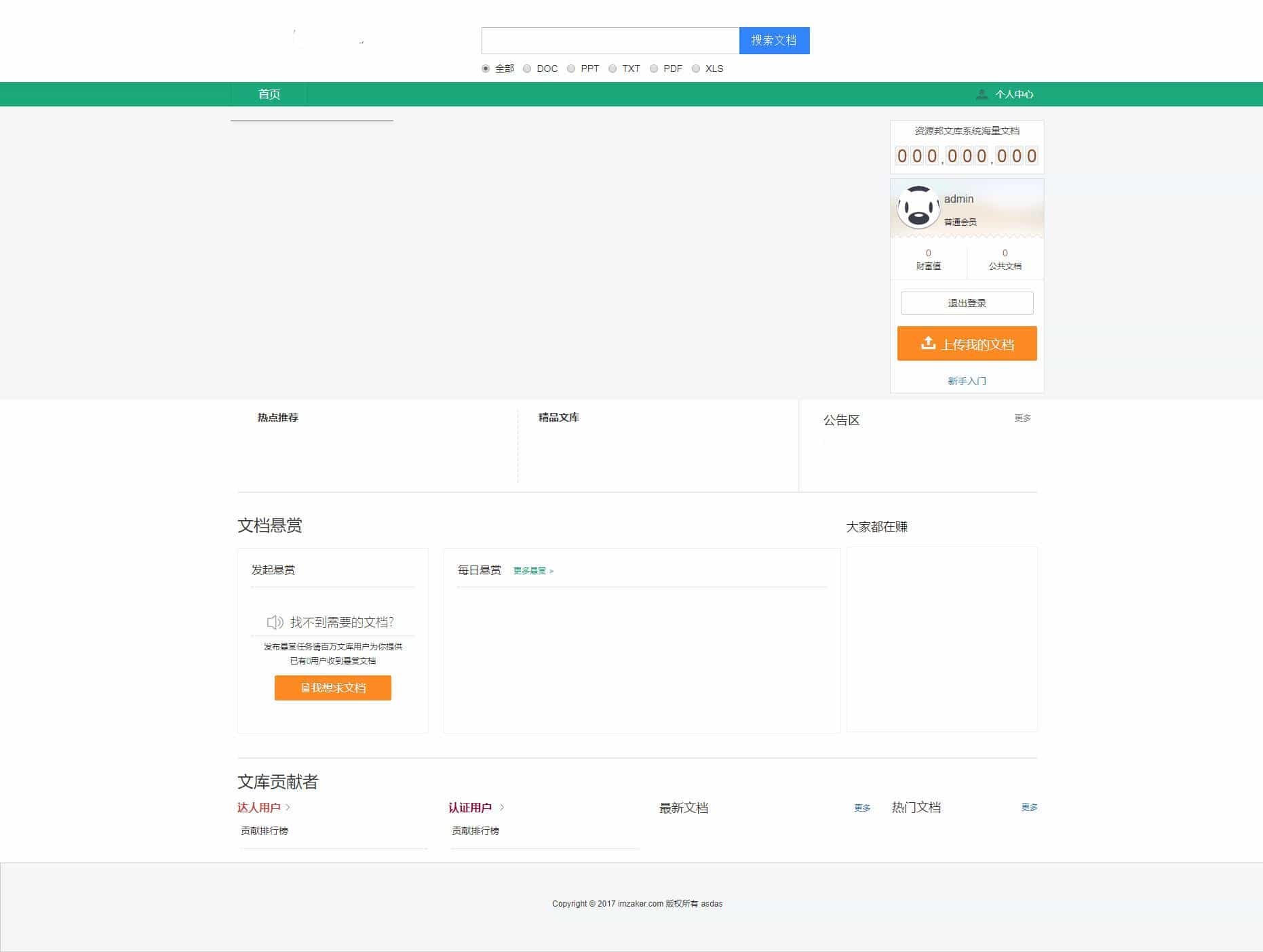Screen dimensions: 1263x952
Task: Click the admin username text
Action: coord(958,199)
